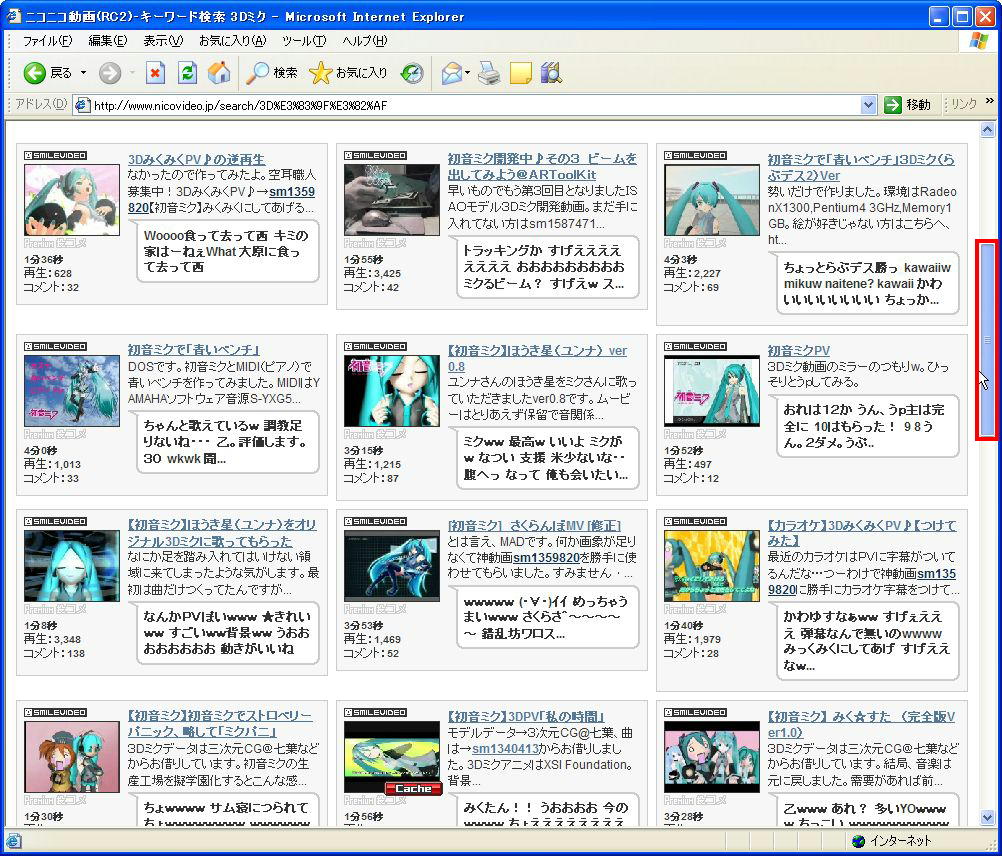Click the yellow note toolbar icon
This screenshot has width=1002, height=856.
pyautogui.click(x=520, y=73)
